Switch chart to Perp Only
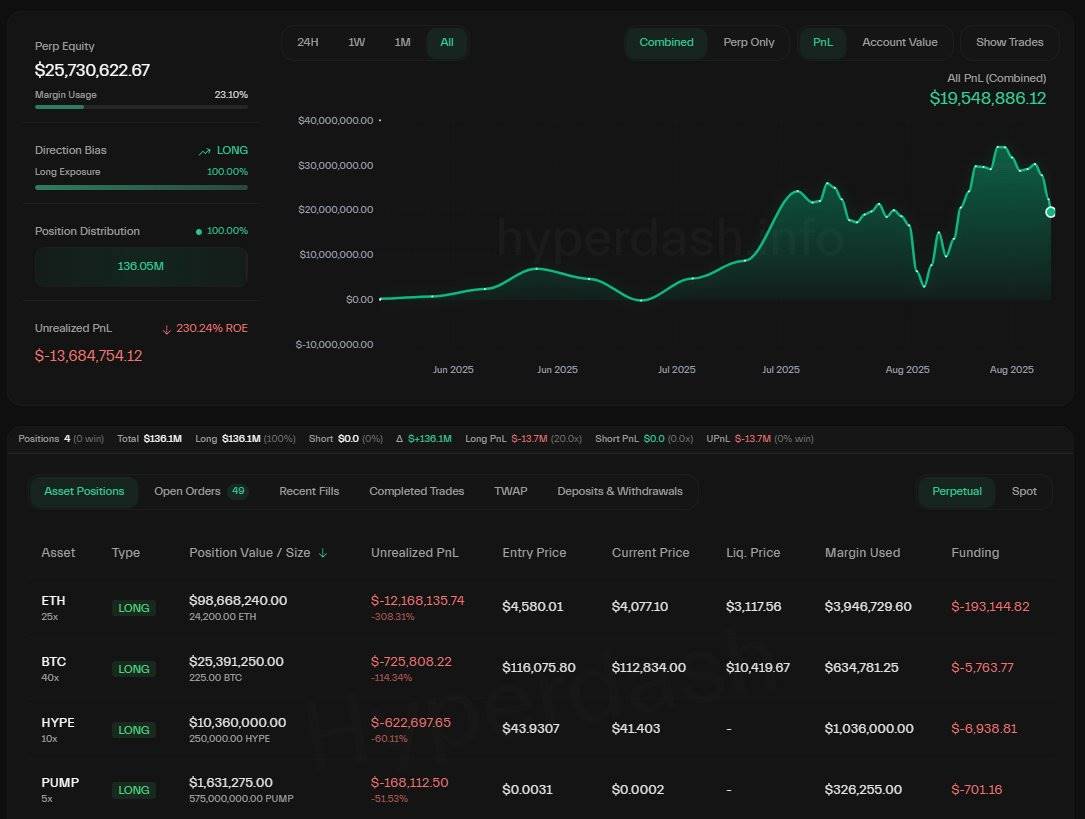This screenshot has height=819, width=1085. pos(748,42)
